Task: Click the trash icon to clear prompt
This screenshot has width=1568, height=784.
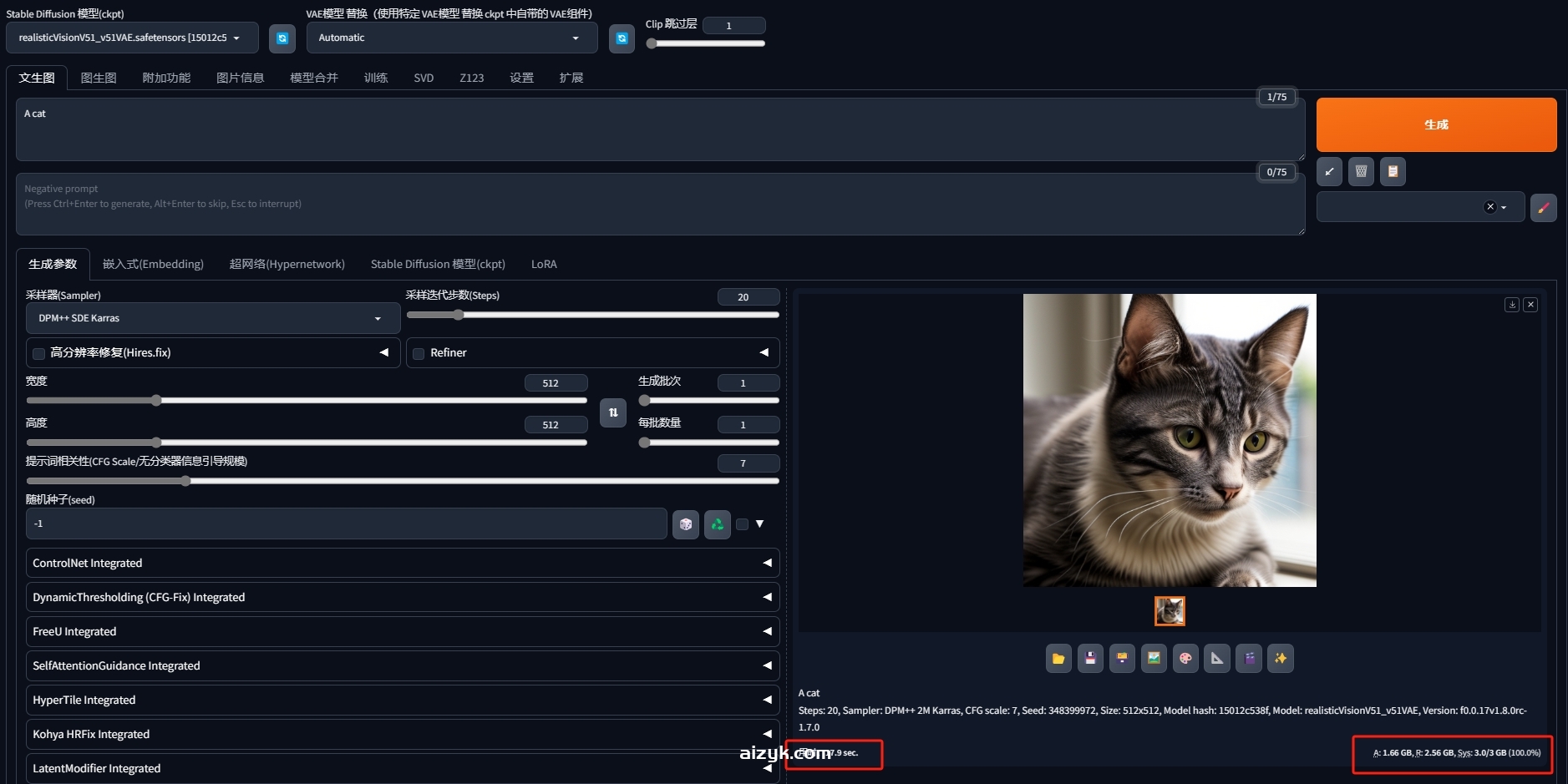Action: tap(1361, 172)
